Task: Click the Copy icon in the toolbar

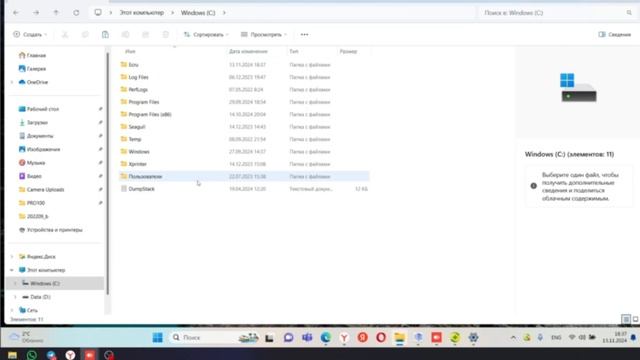Action: 85,35
